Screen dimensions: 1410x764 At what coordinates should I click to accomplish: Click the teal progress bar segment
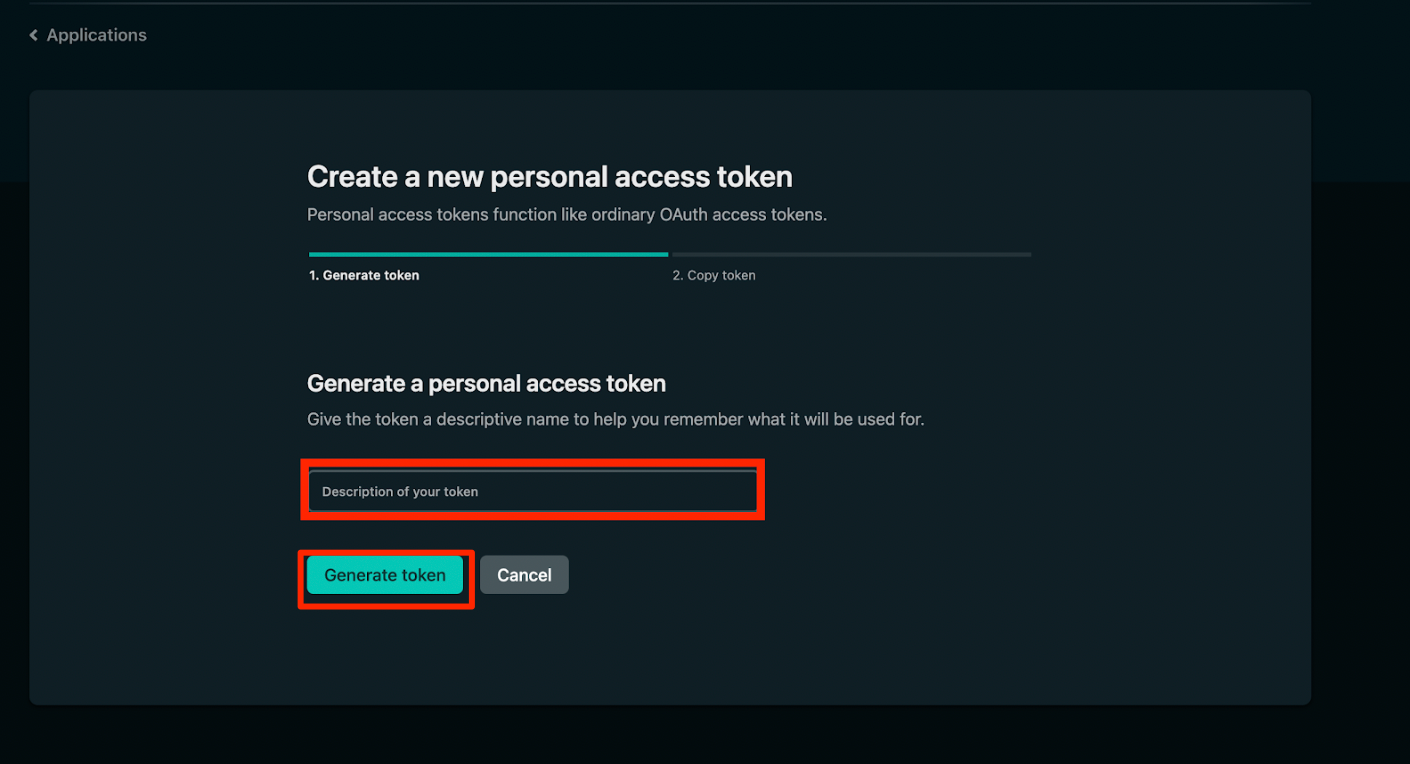coord(488,255)
